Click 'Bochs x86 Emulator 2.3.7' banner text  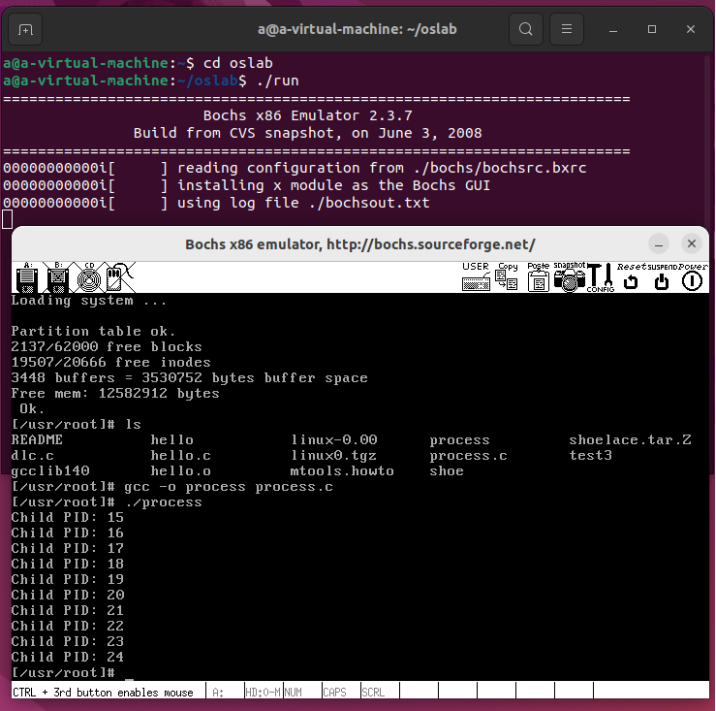[x=307, y=116]
